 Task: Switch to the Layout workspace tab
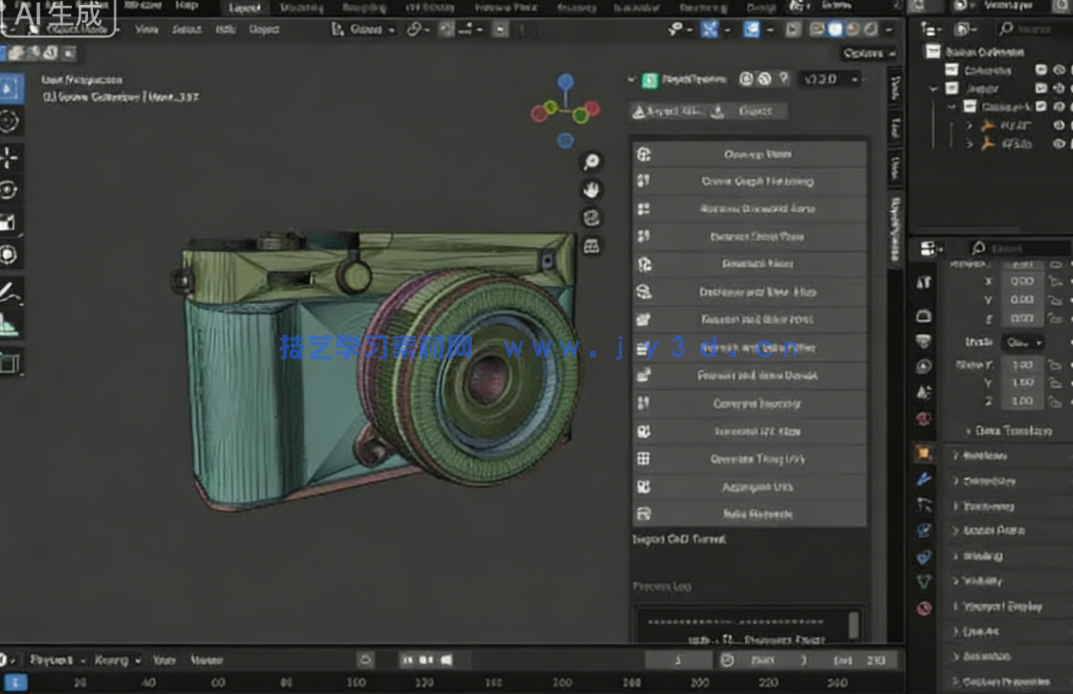tap(243, 8)
